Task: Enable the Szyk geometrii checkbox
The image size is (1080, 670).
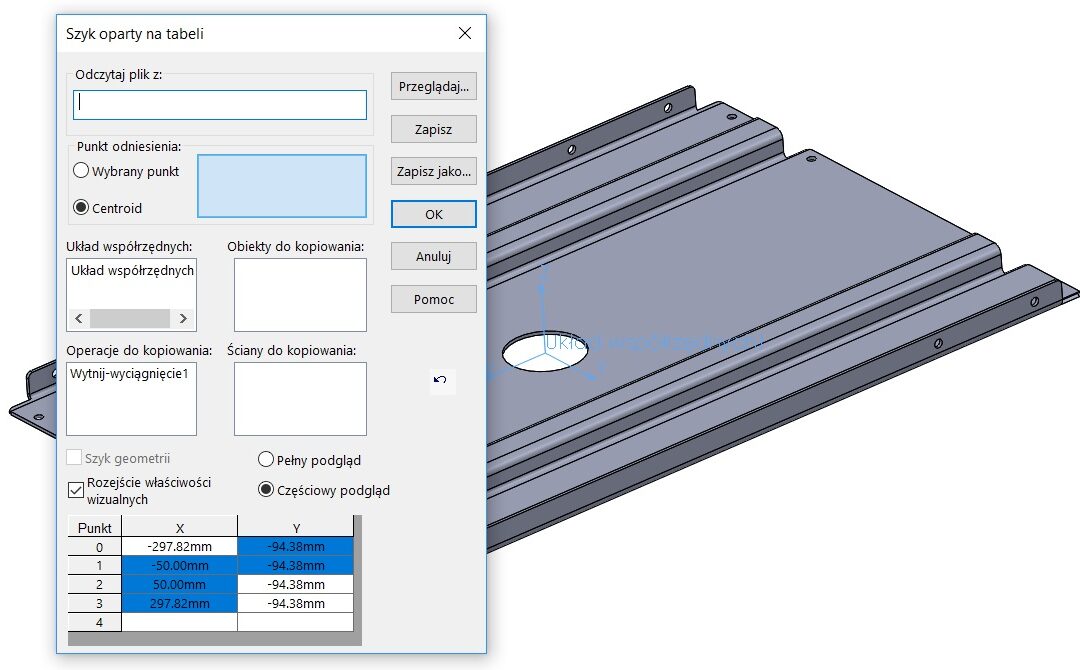Action: tap(75, 458)
